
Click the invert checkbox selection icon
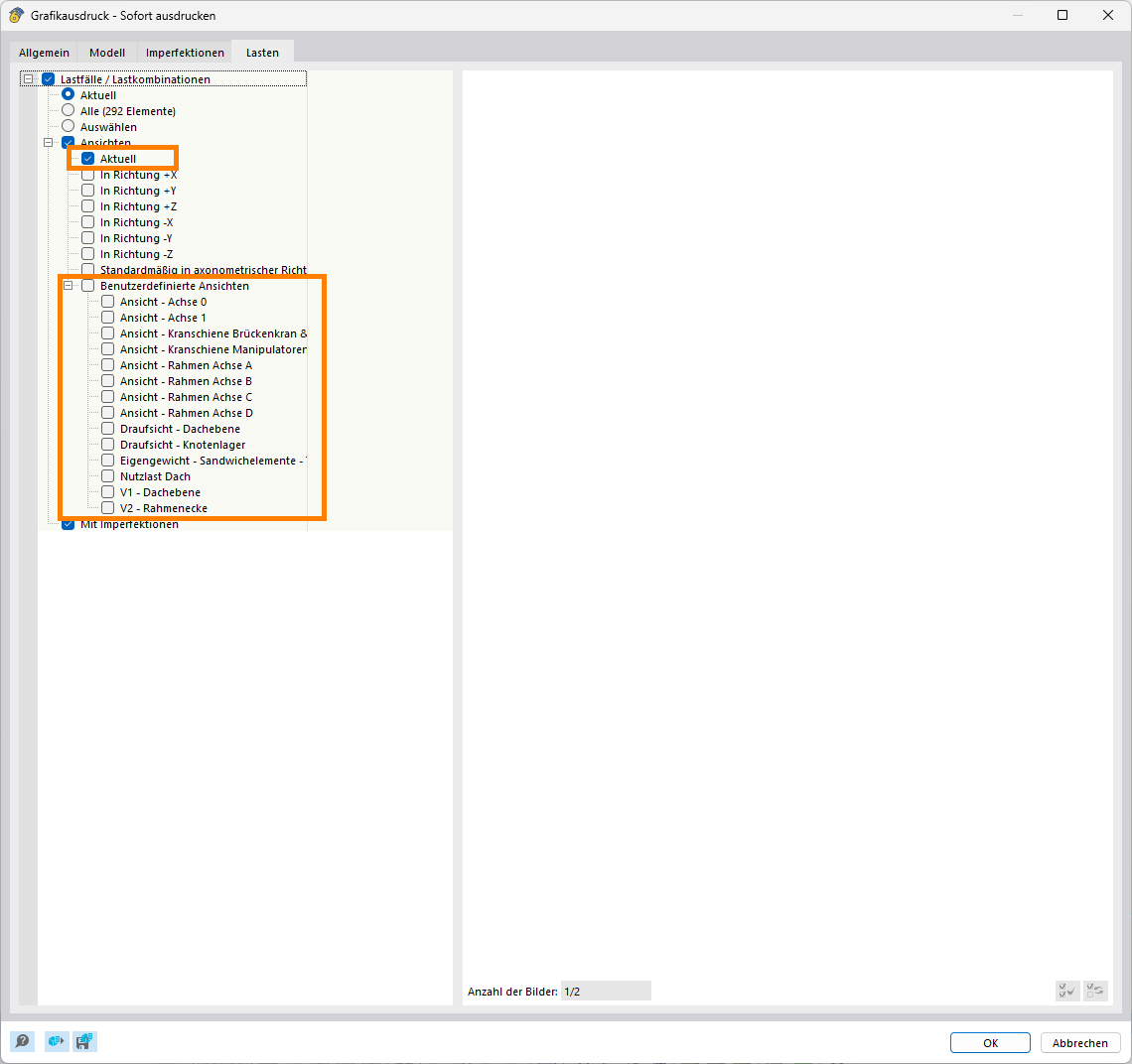pos(1095,991)
